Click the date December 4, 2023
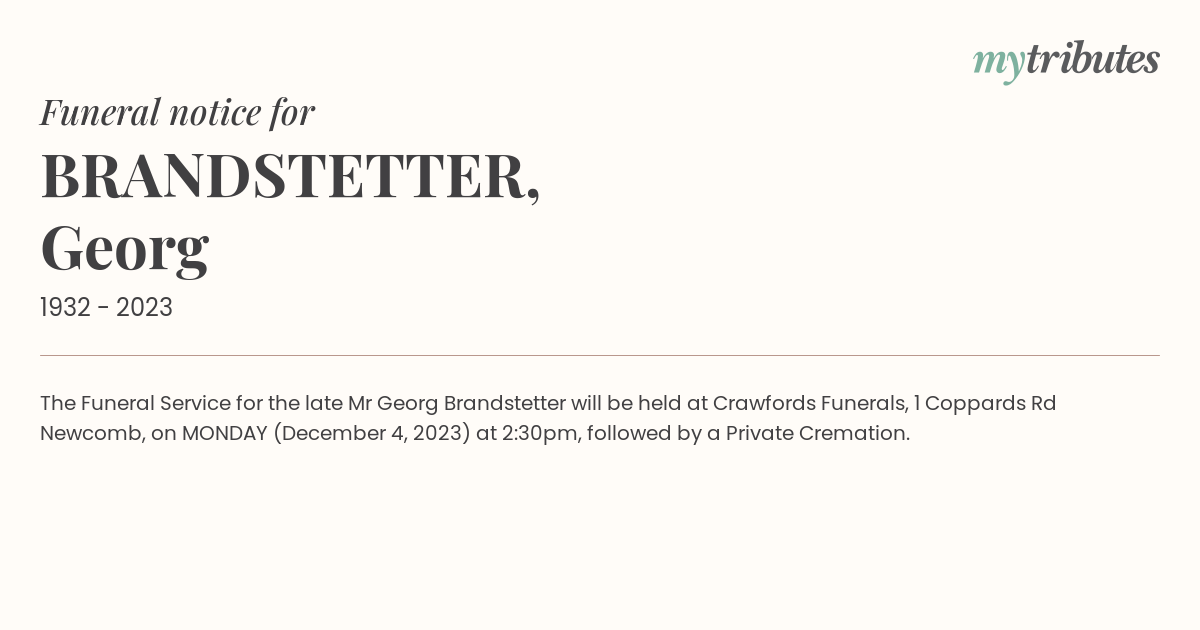The image size is (1200, 630). pyautogui.click(x=372, y=433)
